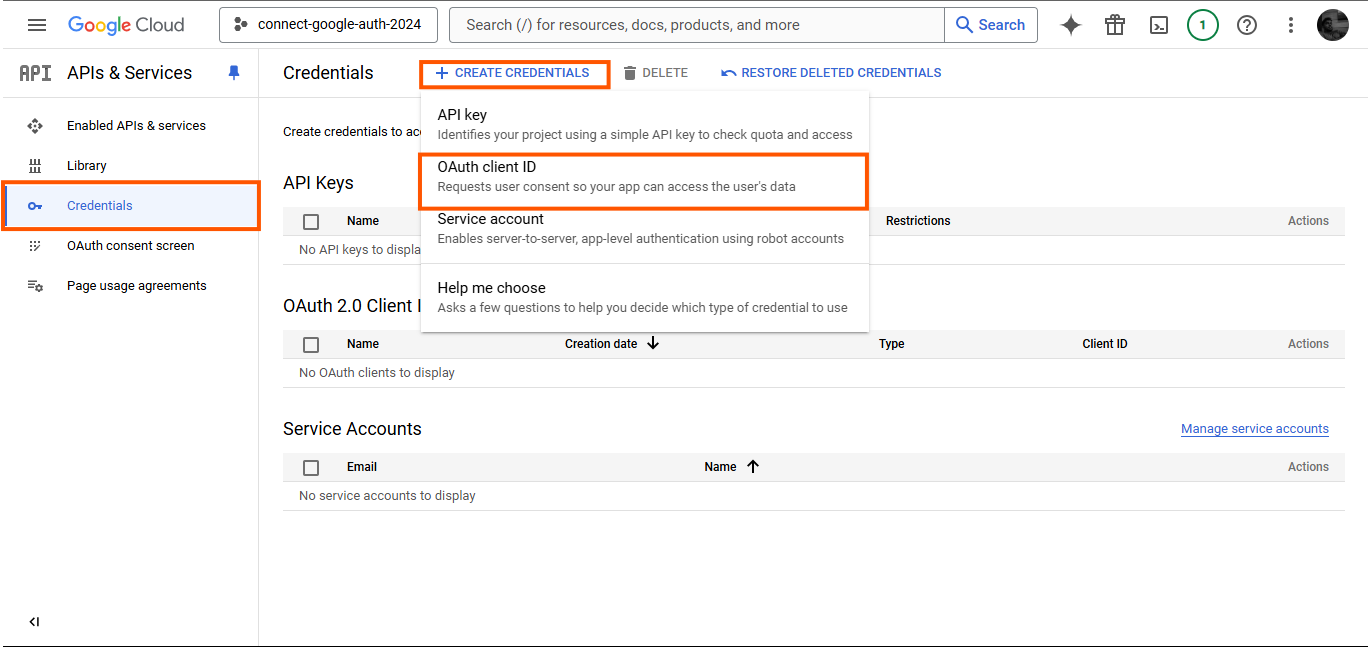Unpin APIs & Services from navigation
Image resolution: width=1368 pixels, height=647 pixels.
(x=233, y=72)
